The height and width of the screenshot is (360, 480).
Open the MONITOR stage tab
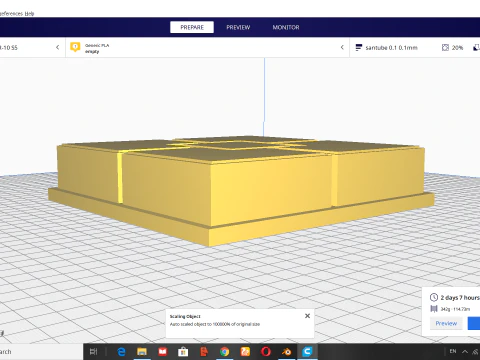coord(286,27)
